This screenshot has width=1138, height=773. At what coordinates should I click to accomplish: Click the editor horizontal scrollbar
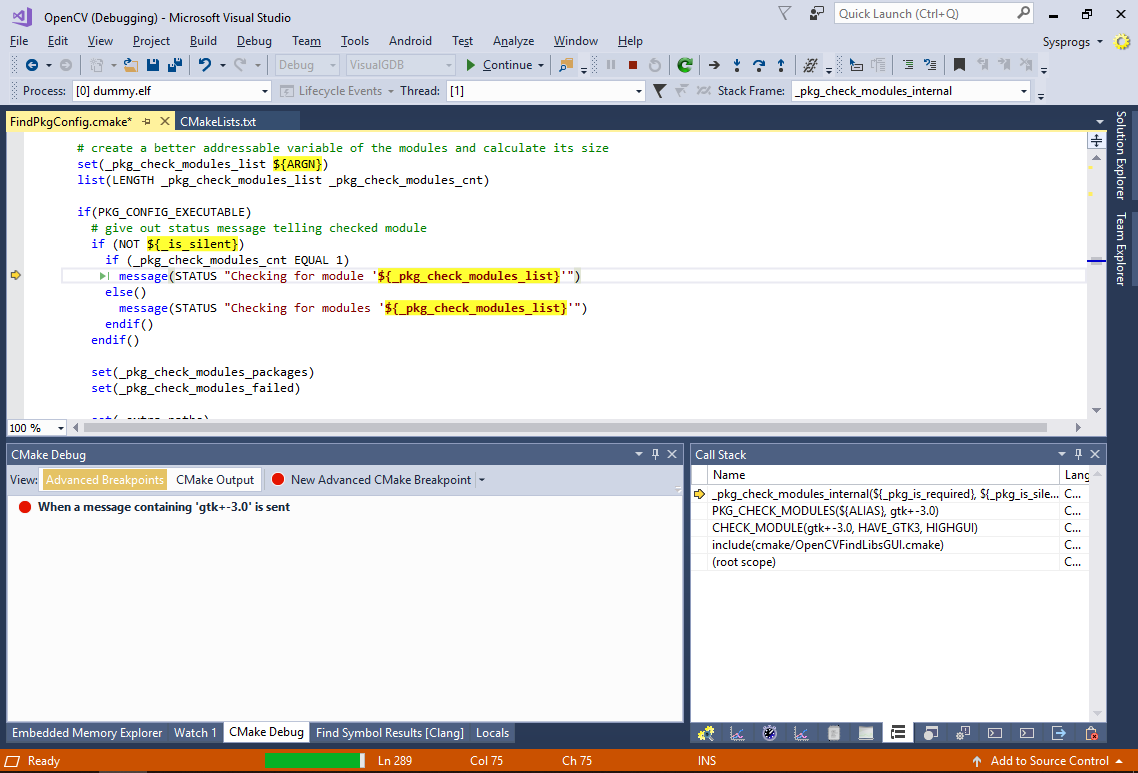[x=565, y=428]
